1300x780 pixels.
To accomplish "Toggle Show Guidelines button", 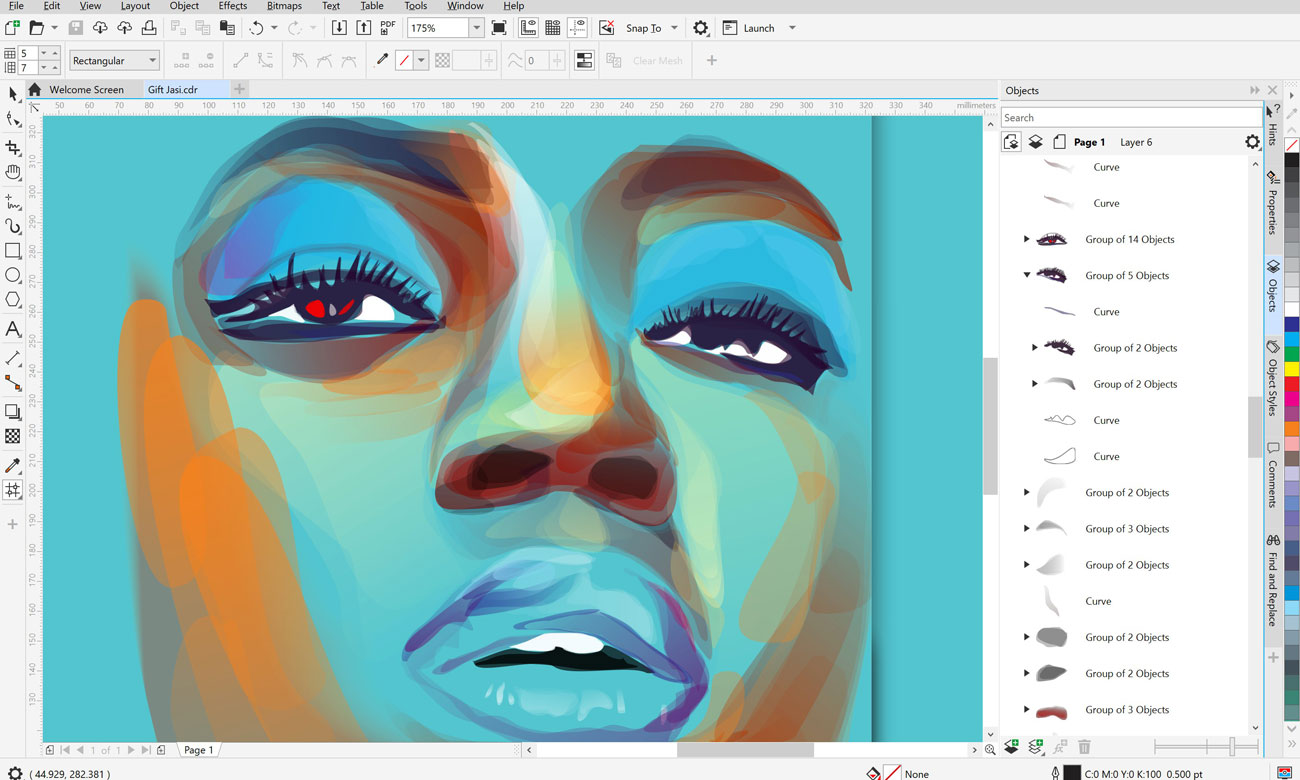I will tap(577, 28).
